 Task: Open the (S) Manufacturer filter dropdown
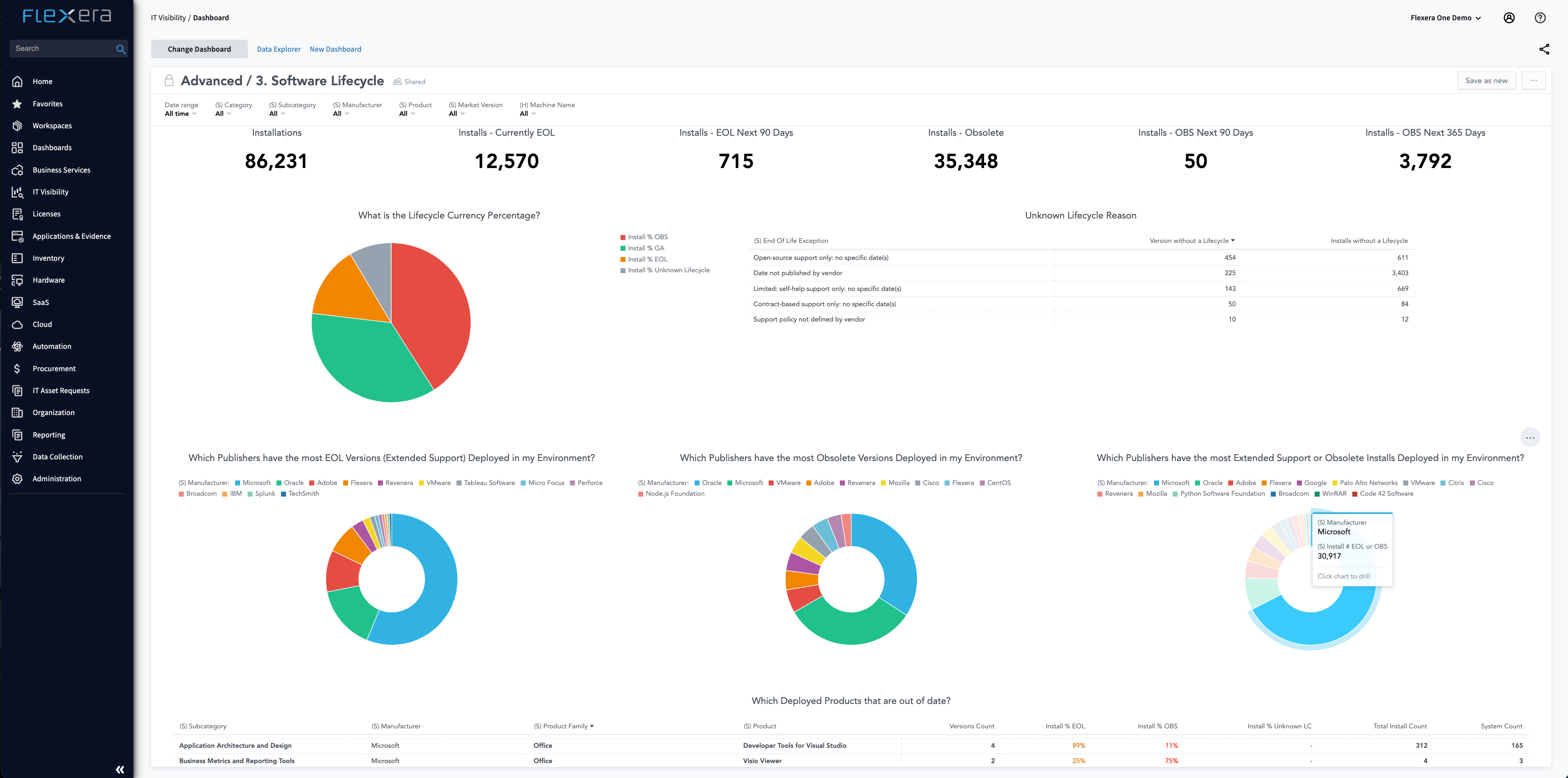[x=341, y=114]
